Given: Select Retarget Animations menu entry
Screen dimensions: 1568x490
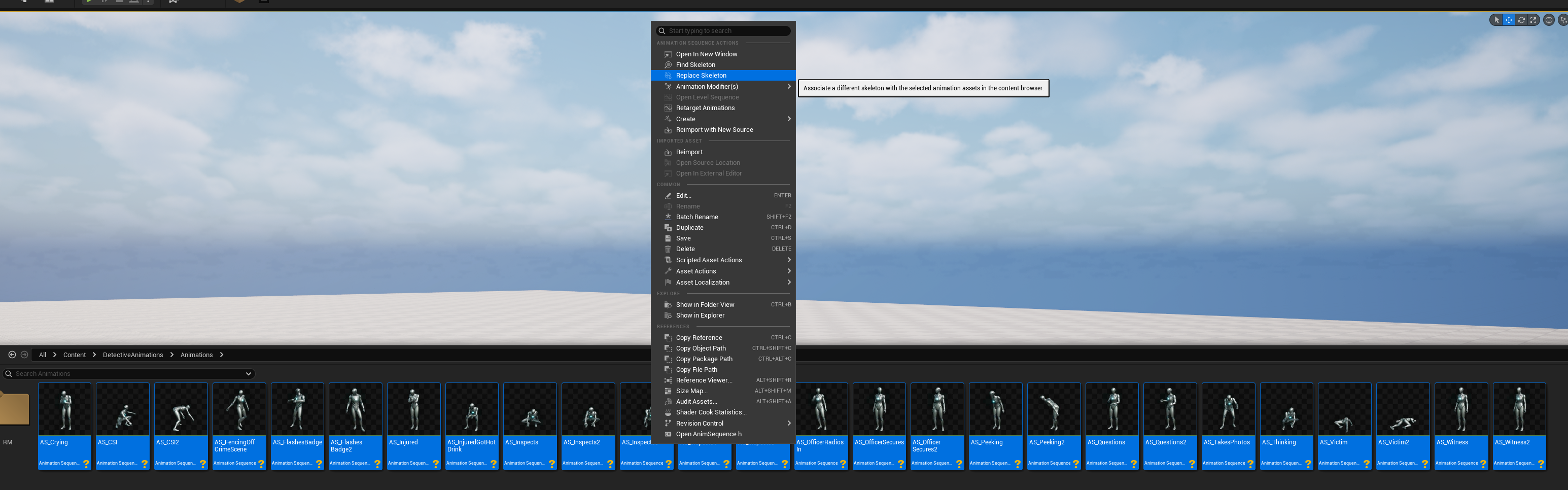Looking at the screenshot, I should point(705,108).
